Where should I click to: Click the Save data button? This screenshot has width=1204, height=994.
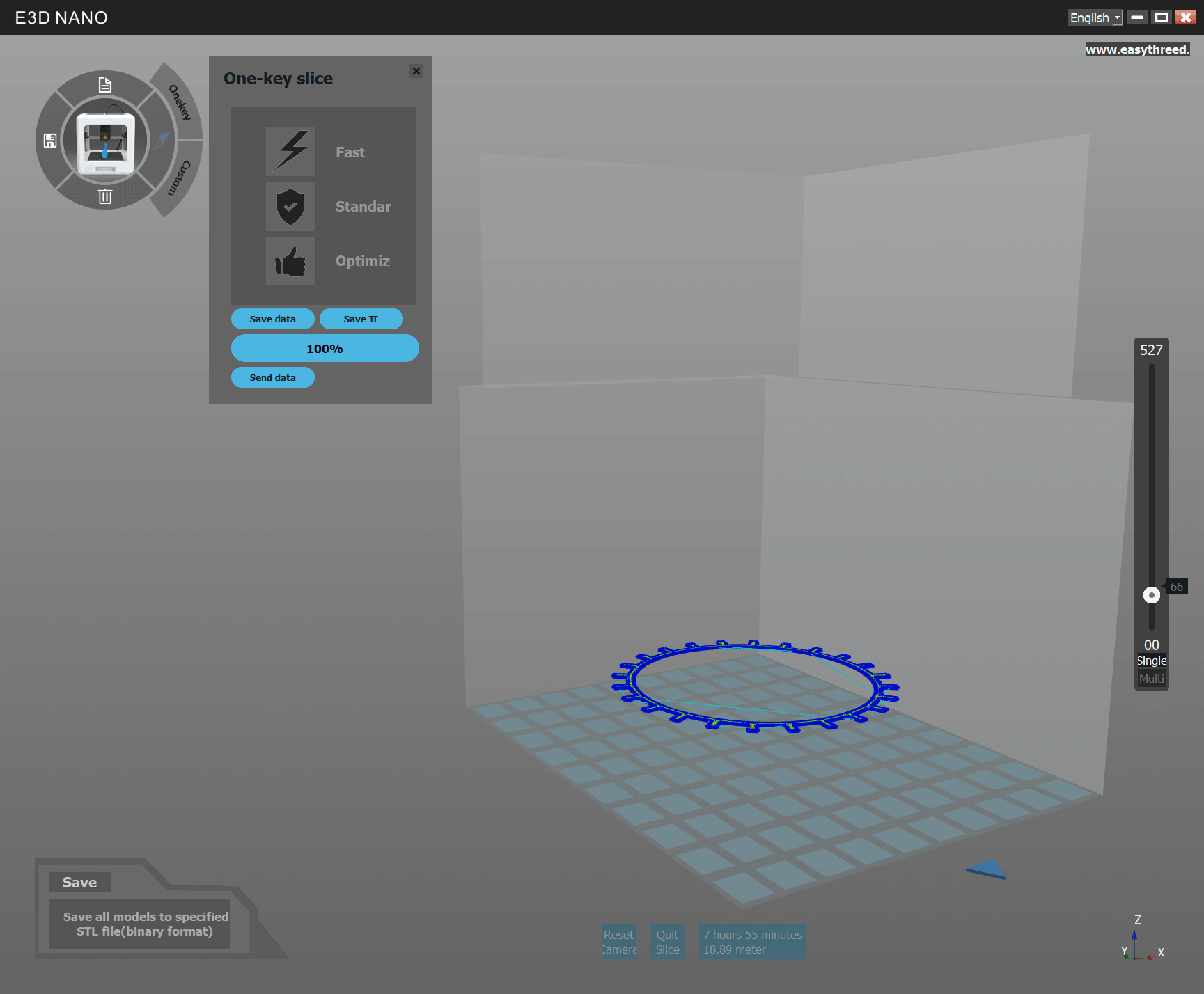pyautogui.click(x=272, y=319)
